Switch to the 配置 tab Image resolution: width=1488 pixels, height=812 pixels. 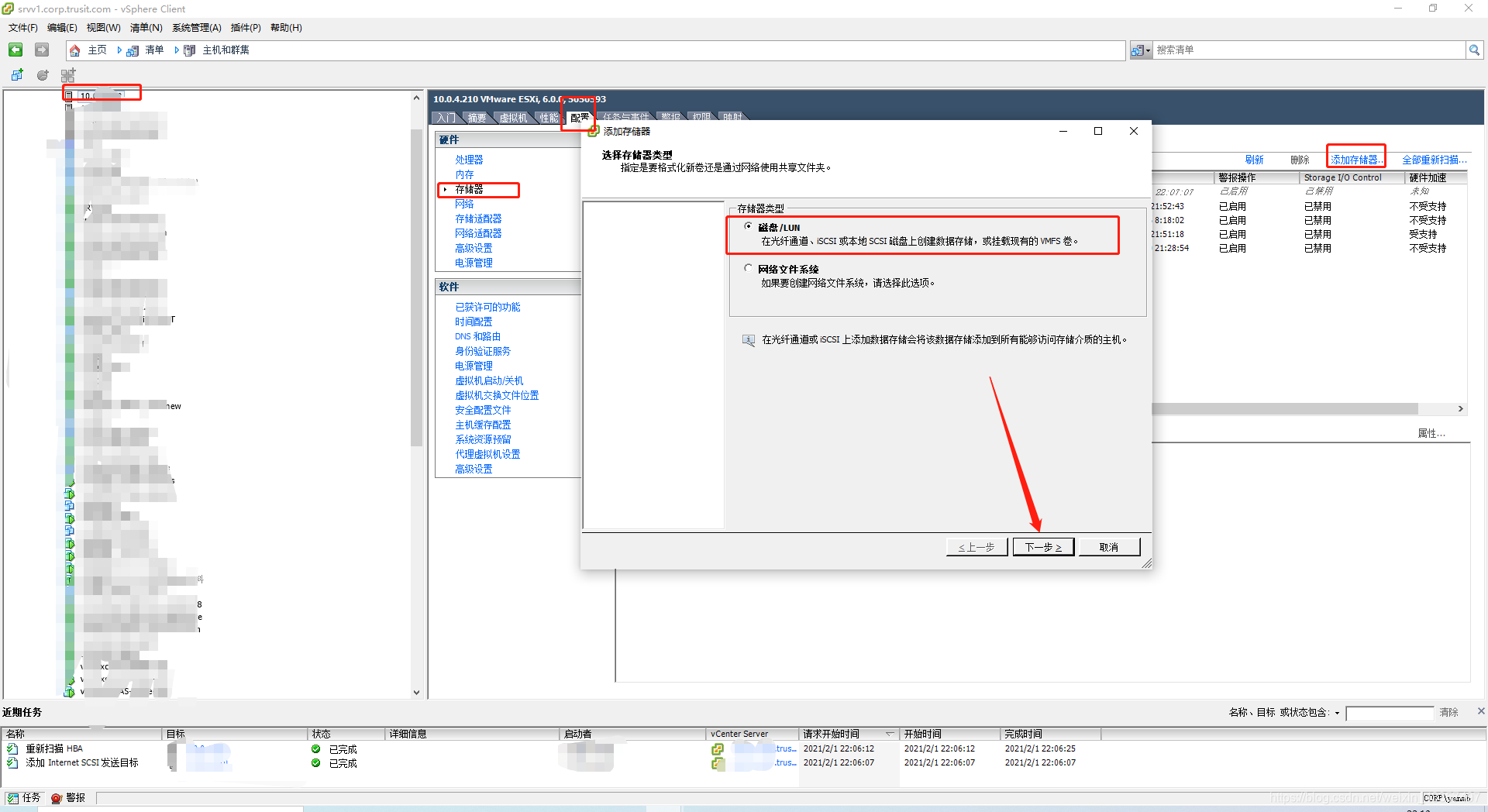pyautogui.click(x=579, y=117)
